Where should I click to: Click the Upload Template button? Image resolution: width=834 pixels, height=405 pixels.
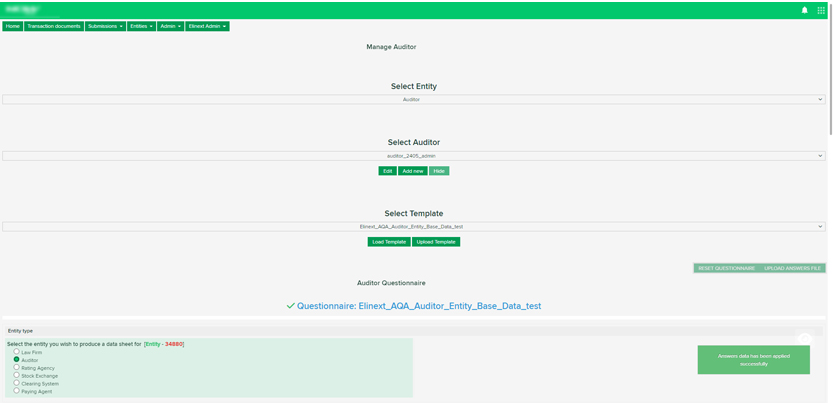[x=436, y=242]
